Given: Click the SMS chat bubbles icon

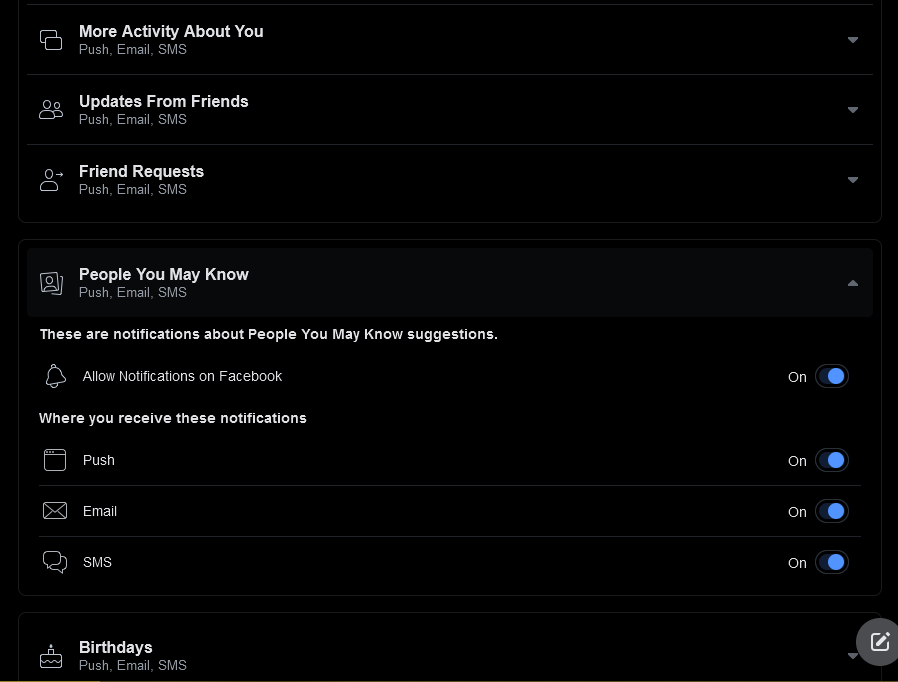Looking at the screenshot, I should tap(55, 562).
